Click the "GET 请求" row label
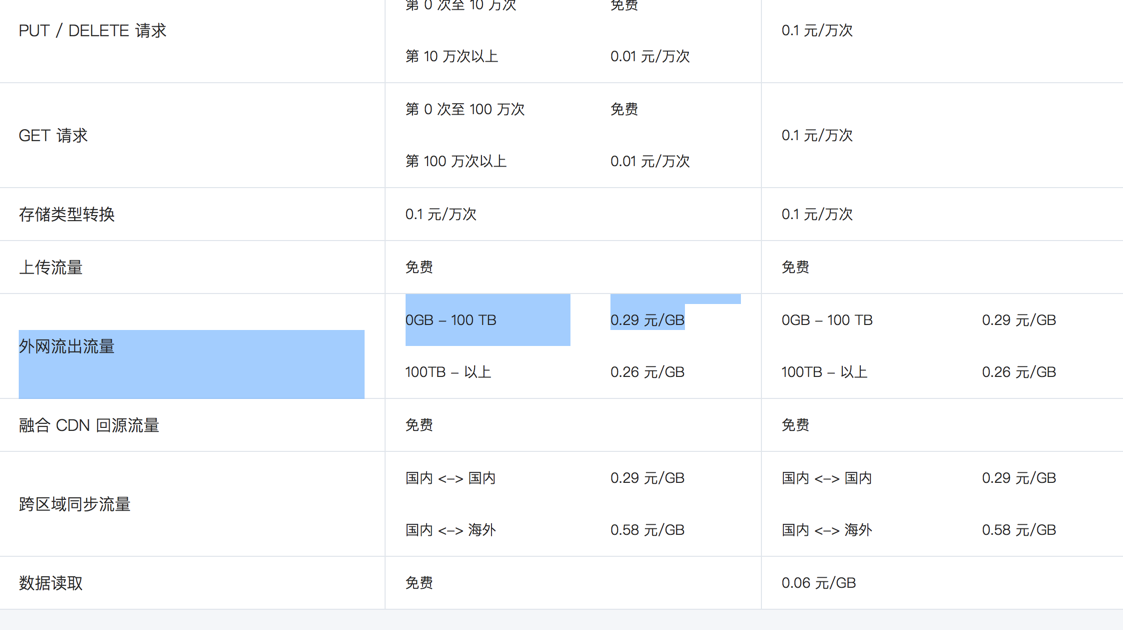The width and height of the screenshot is (1123, 630). pos(53,136)
